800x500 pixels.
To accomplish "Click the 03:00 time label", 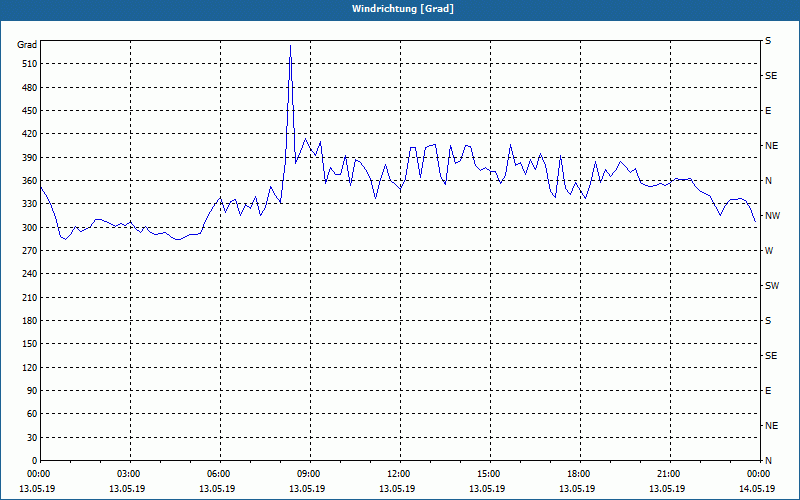I will click(x=128, y=473).
